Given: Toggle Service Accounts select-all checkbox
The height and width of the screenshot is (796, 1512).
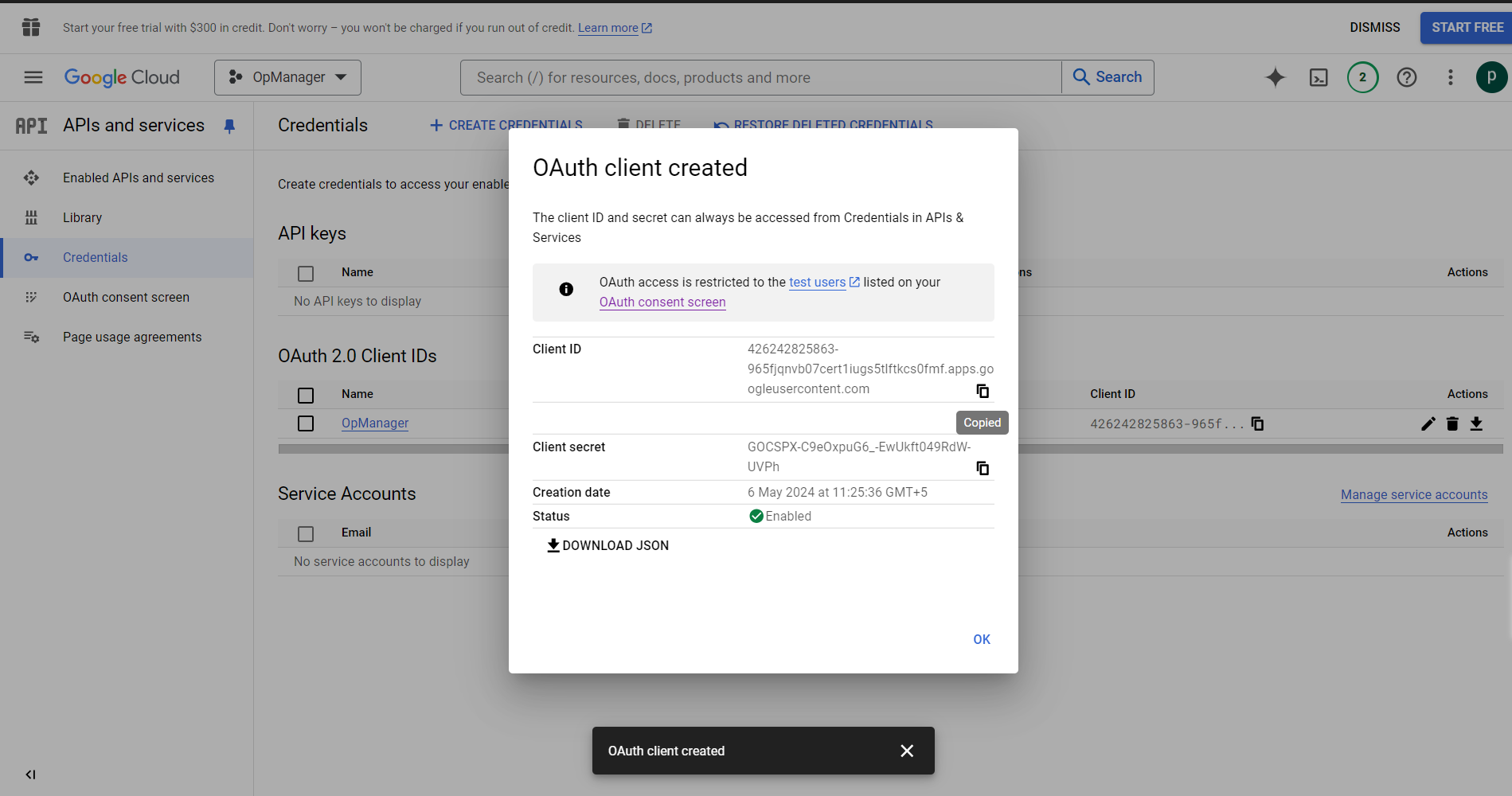Looking at the screenshot, I should point(306,534).
